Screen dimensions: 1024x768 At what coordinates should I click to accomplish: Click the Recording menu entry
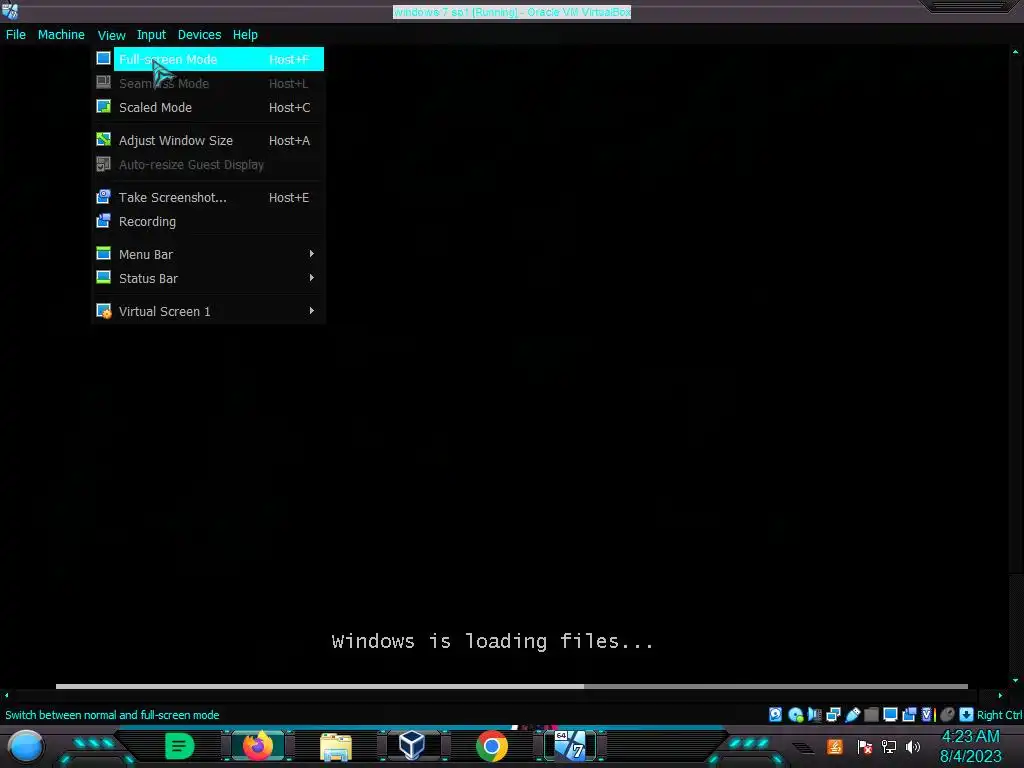(x=209, y=221)
